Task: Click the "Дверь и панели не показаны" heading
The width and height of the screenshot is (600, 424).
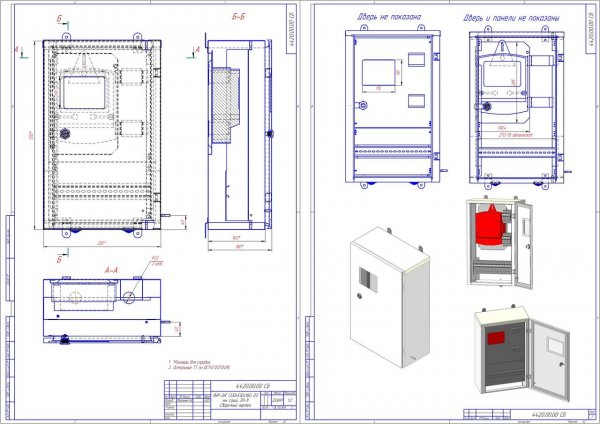Action: 511,18
